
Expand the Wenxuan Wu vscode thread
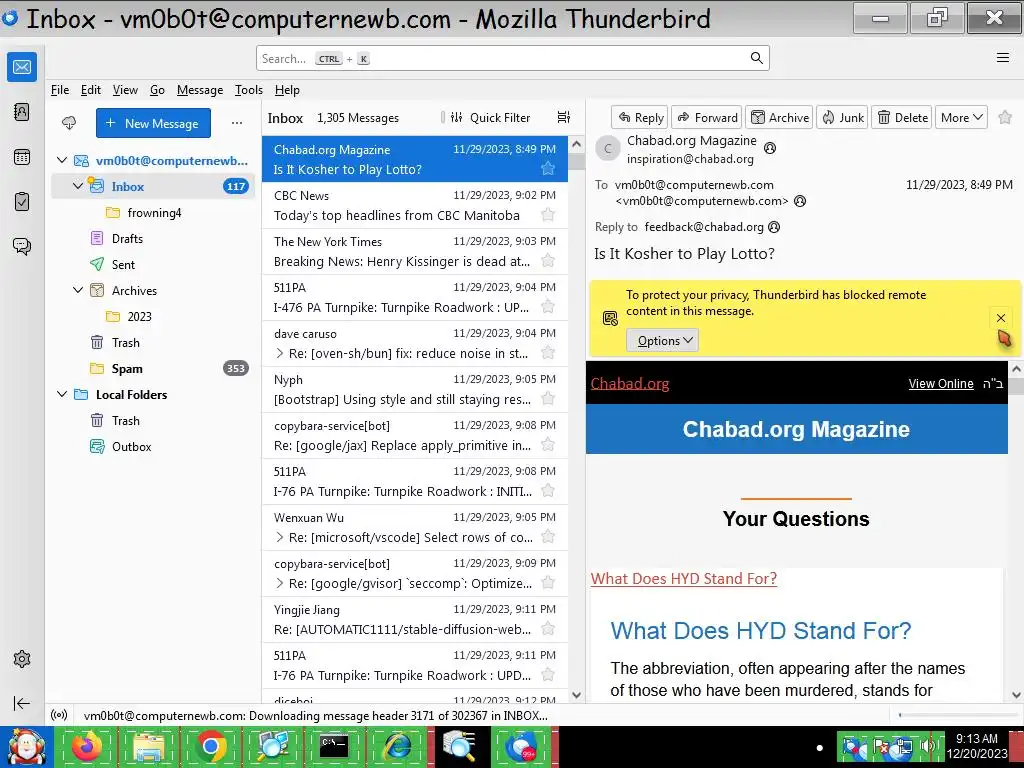point(280,537)
